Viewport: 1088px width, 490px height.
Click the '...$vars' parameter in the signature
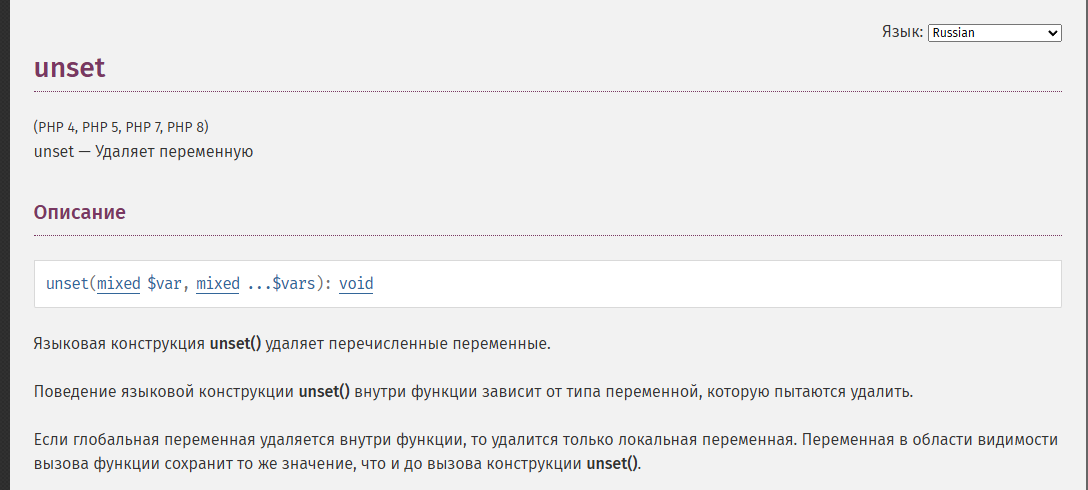(281, 284)
